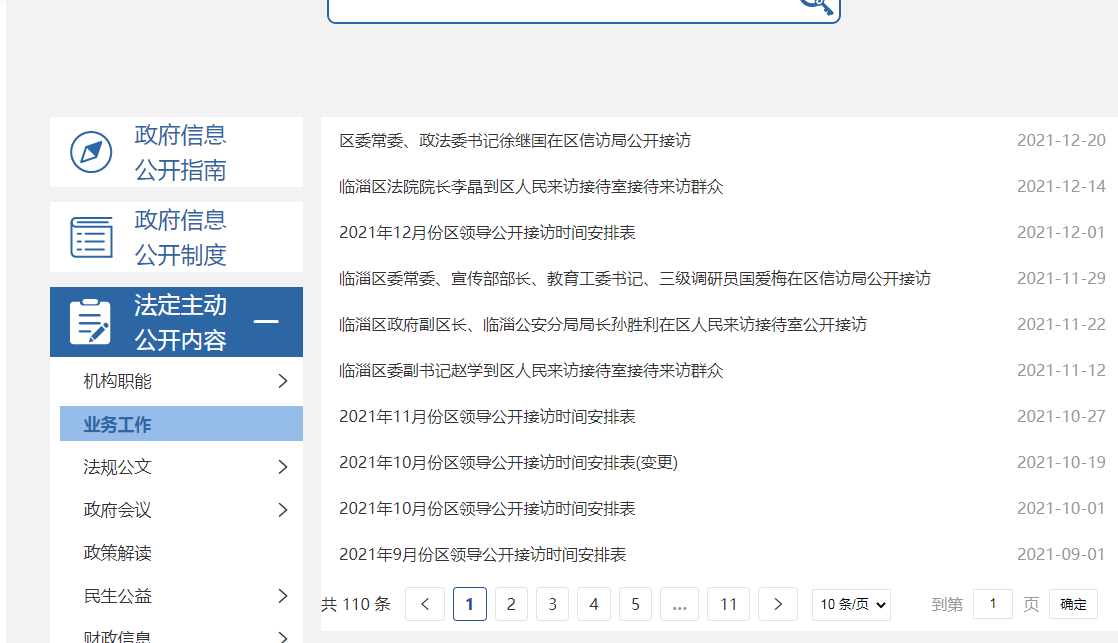This screenshot has height=643, width=1118.
Task: Click page 3 in pagination
Action: pyautogui.click(x=552, y=604)
